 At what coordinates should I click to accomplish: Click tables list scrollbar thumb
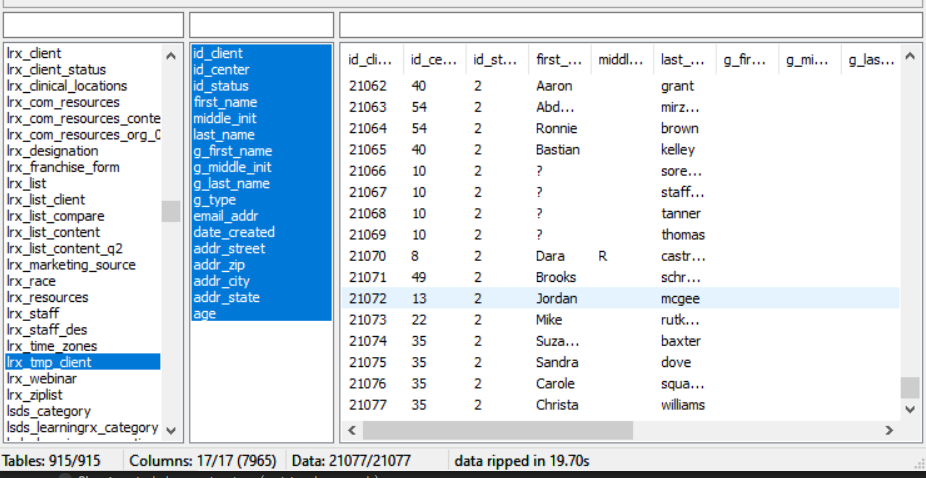point(171,212)
